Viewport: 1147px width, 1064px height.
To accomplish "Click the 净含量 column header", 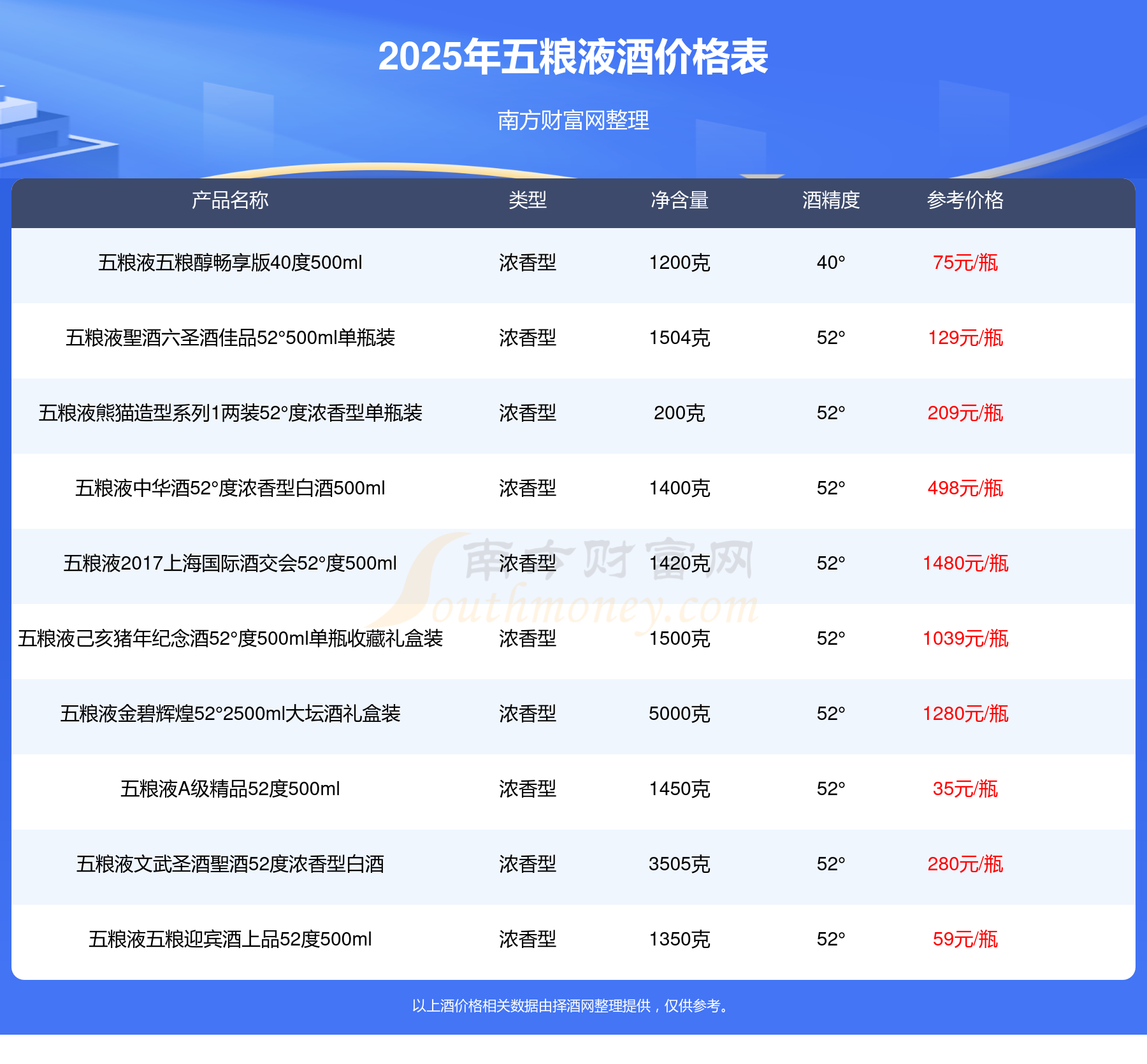I will click(679, 200).
